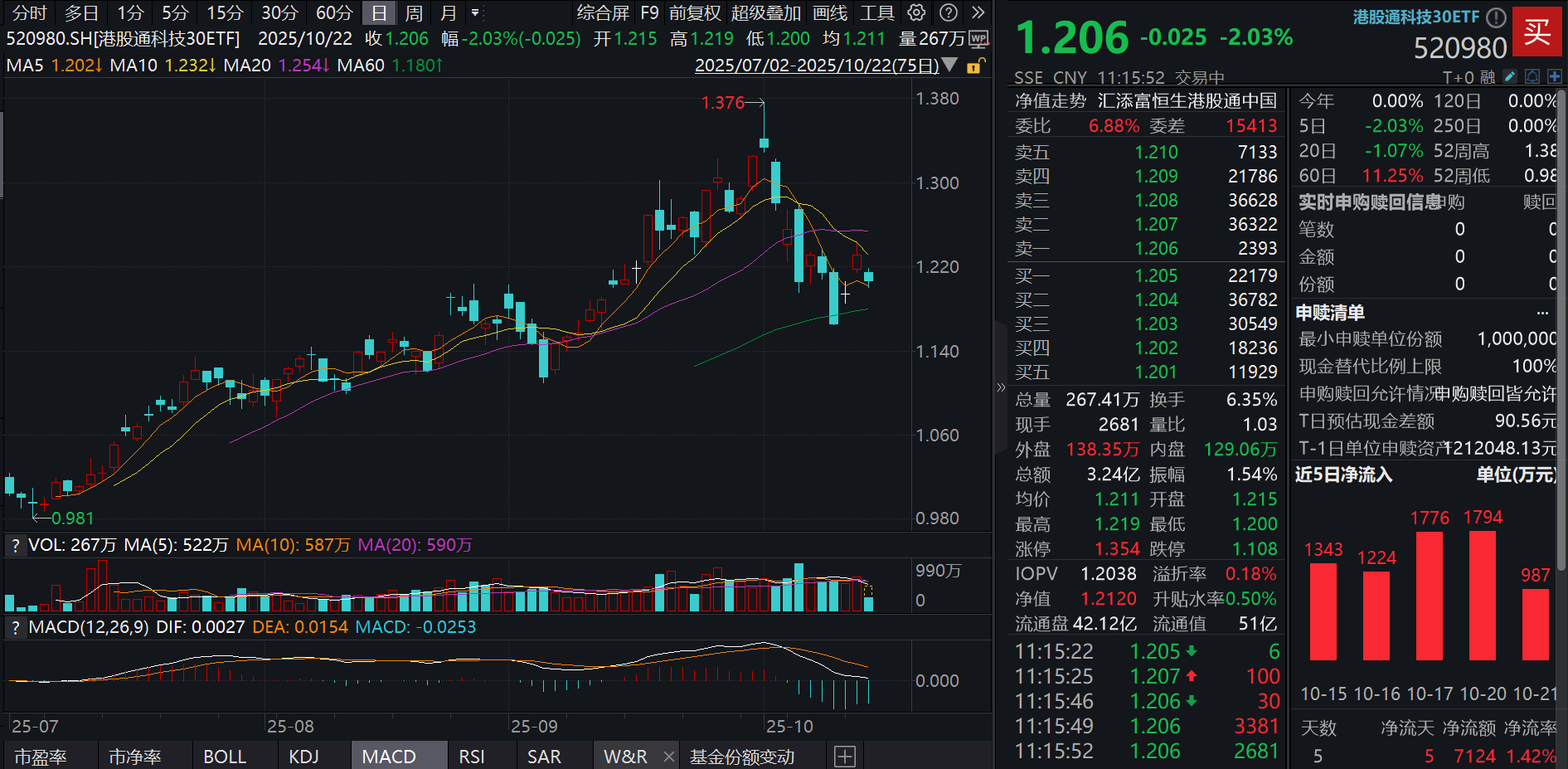1568x769 pixels.
Task: Close the W&R indicator tab
Action: pos(668,756)
